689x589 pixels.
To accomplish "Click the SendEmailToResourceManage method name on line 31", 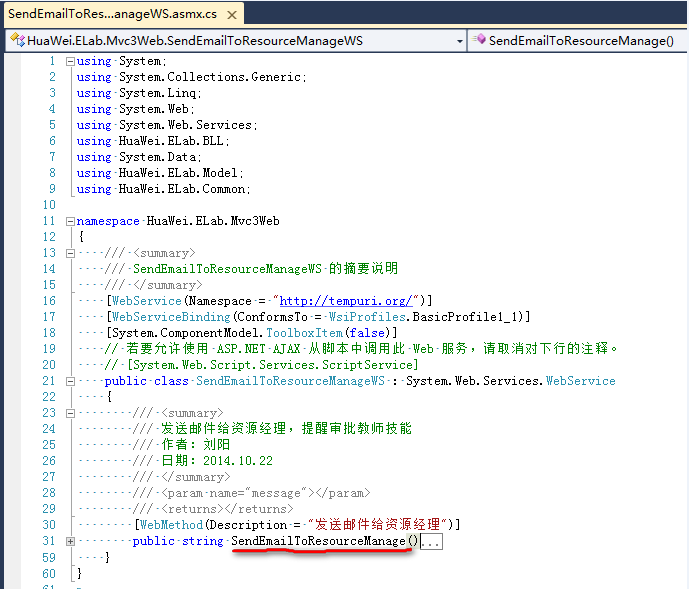I will coord(318,541).
